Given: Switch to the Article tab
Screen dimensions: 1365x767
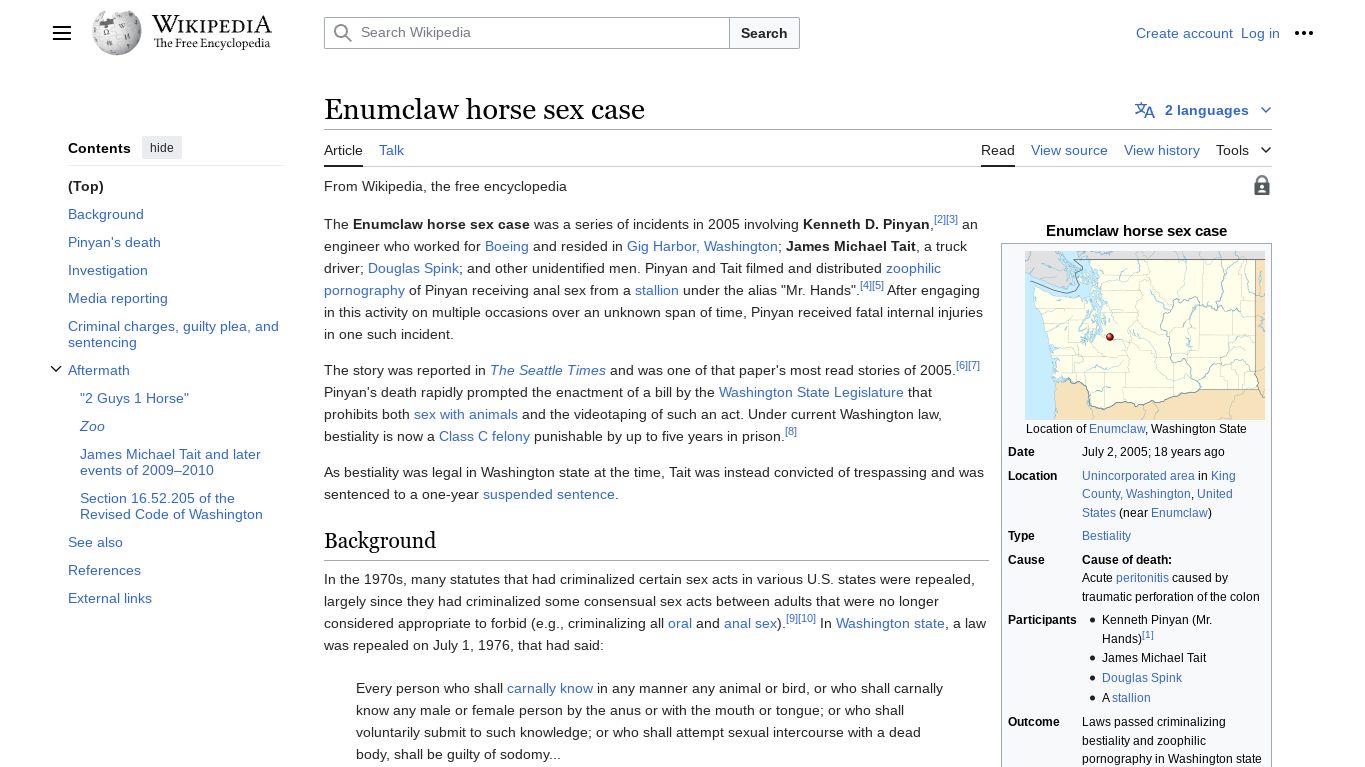Looking at the screenshot, I should pyautogui.click(x=343, y=150).
